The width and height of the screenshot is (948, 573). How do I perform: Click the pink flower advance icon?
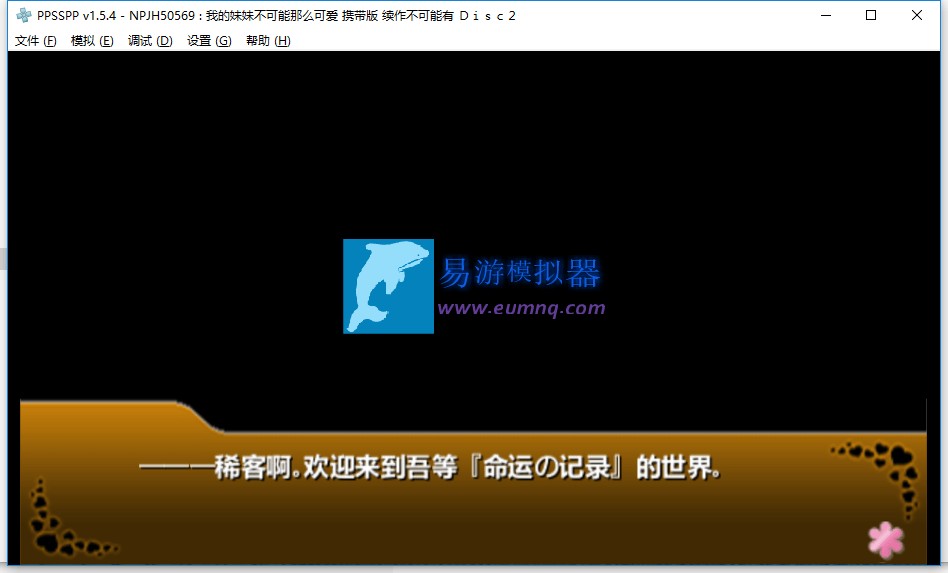886,539
